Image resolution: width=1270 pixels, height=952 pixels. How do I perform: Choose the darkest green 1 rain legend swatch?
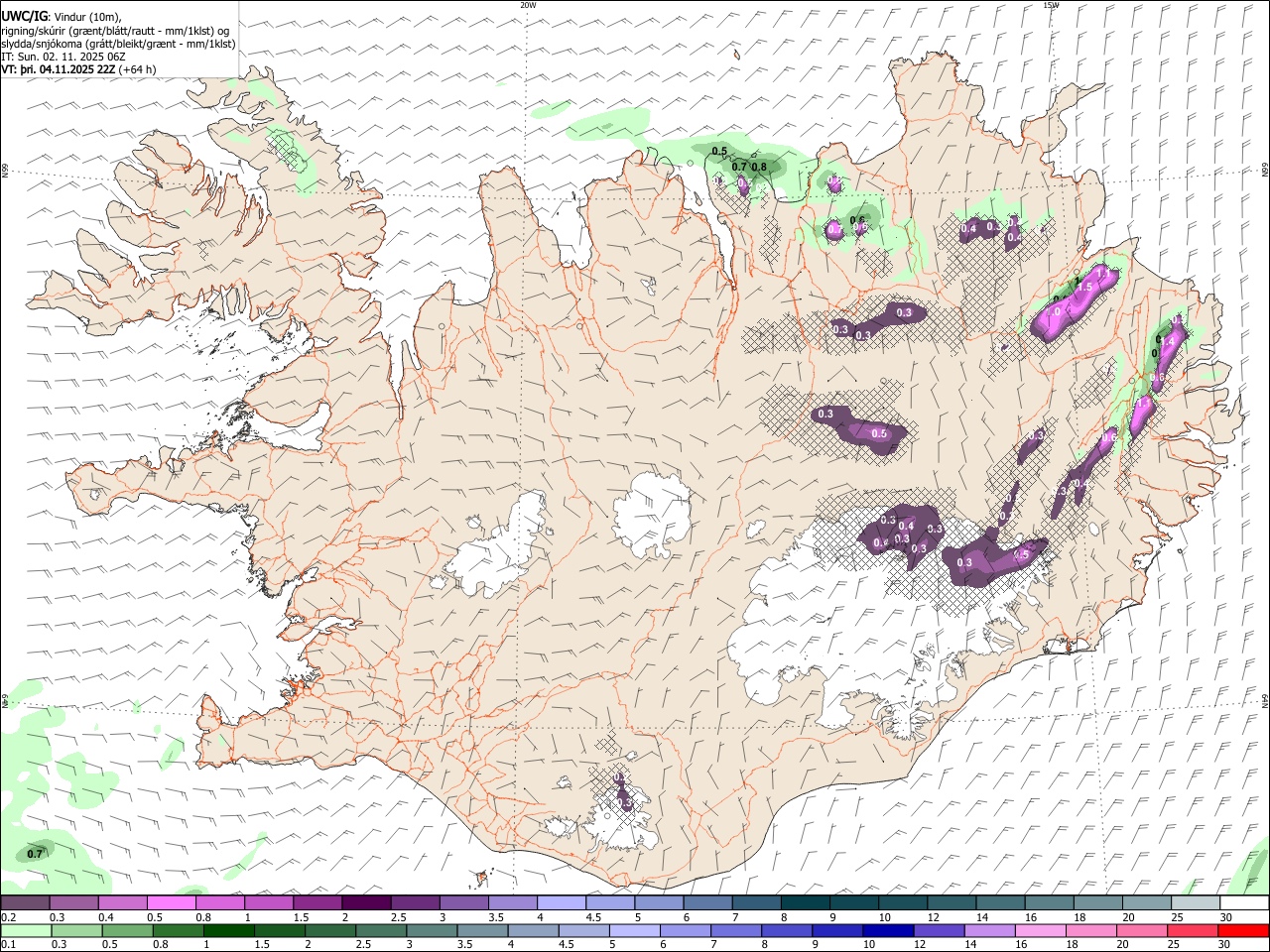coord(228,930)
